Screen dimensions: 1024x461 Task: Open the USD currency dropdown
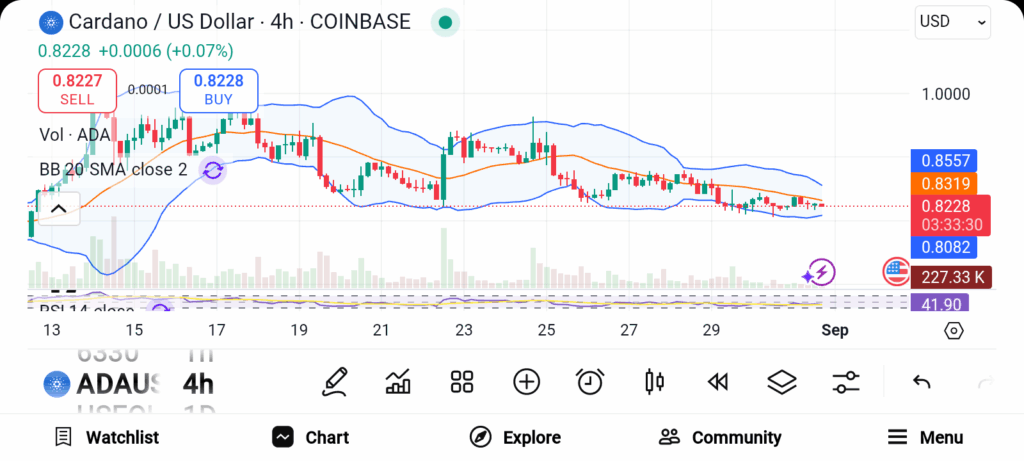coord(952,21)
